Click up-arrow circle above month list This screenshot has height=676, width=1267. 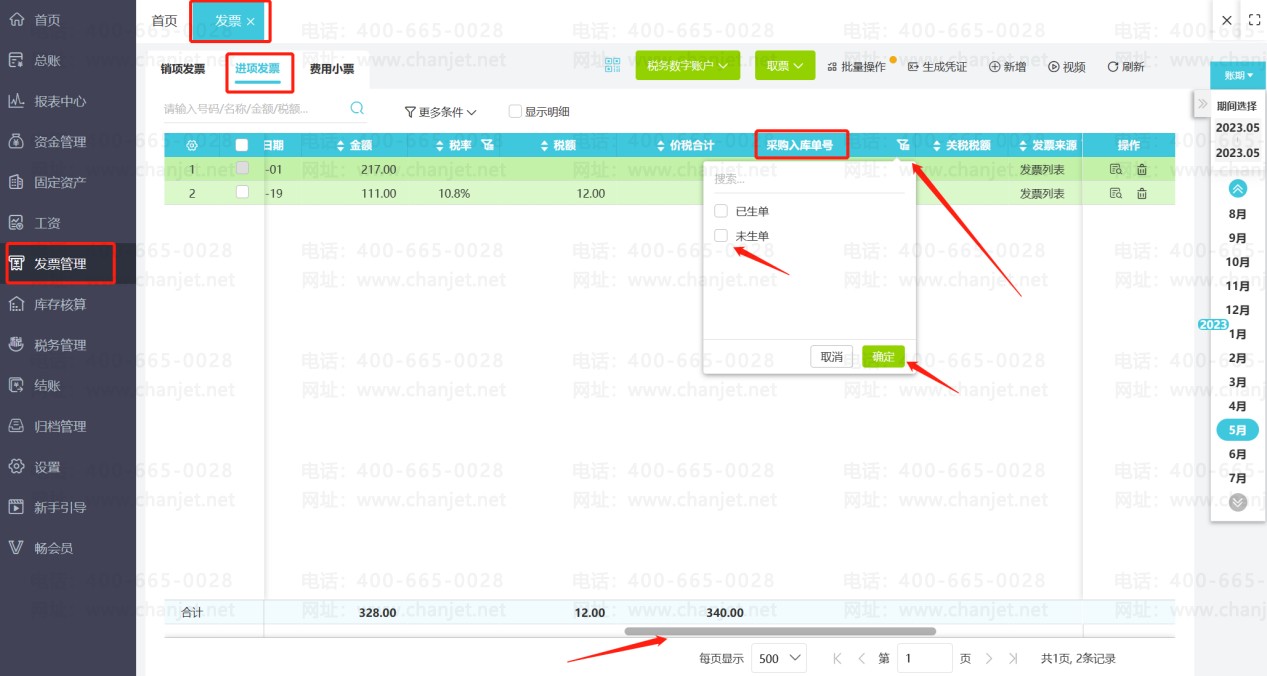pyautogui.click(x=1238, y=188)
